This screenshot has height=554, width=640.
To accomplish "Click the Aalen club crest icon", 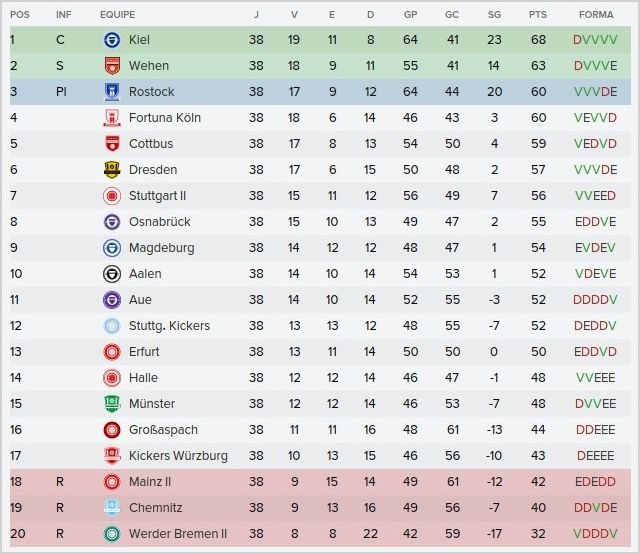I will pyautogui.click(x=112, y=274).
